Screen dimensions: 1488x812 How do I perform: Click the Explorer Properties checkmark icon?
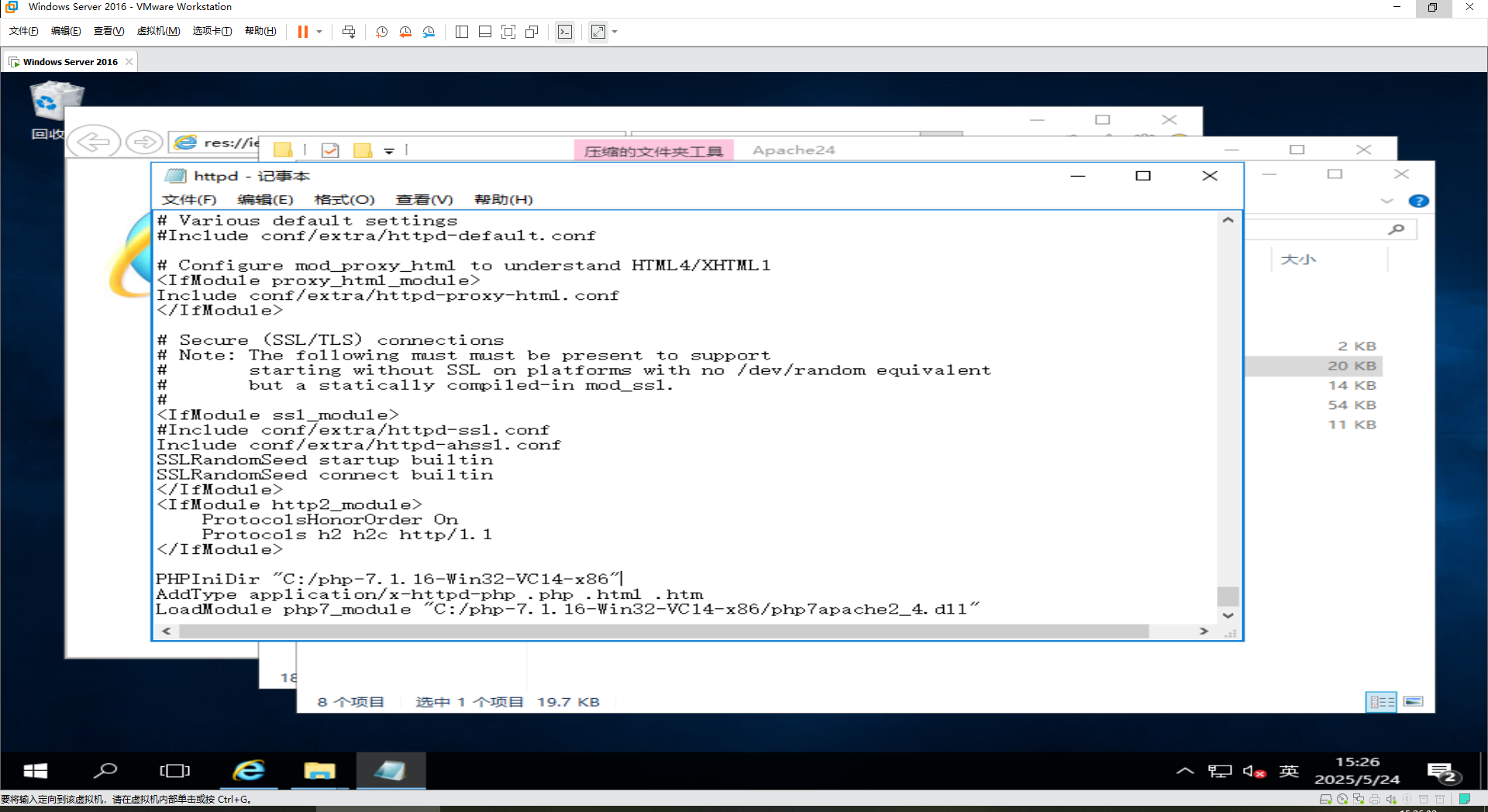point(330,150)
